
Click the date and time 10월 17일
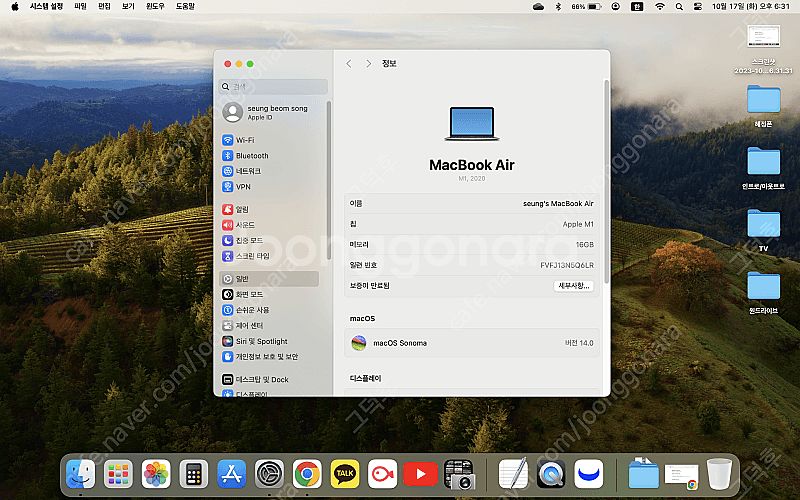pos(751,7)
